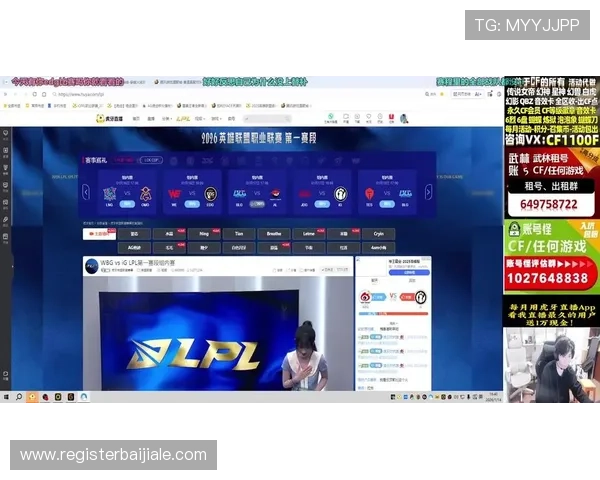Click the streamer avatar beside WBG vs iG title
The image size is (600, 480).
pos(92,266)
